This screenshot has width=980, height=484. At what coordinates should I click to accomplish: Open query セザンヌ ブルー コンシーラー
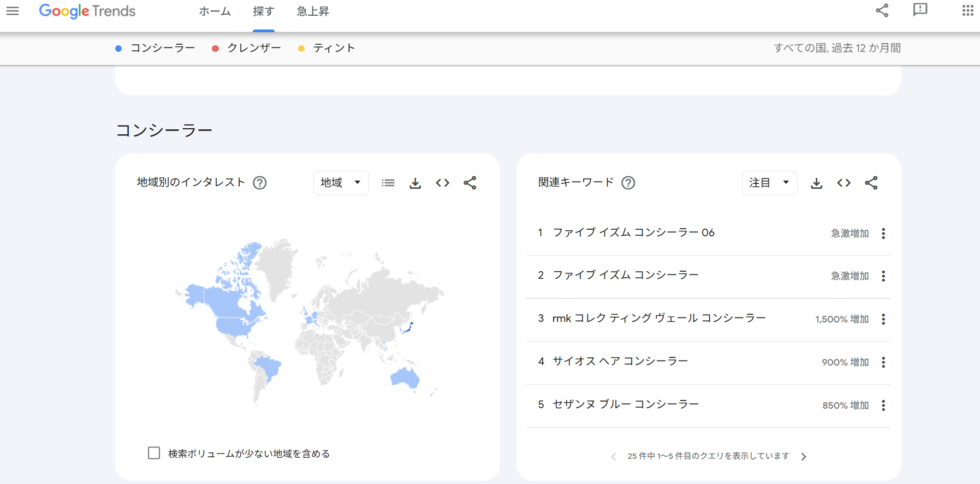[x=626, y=405]
